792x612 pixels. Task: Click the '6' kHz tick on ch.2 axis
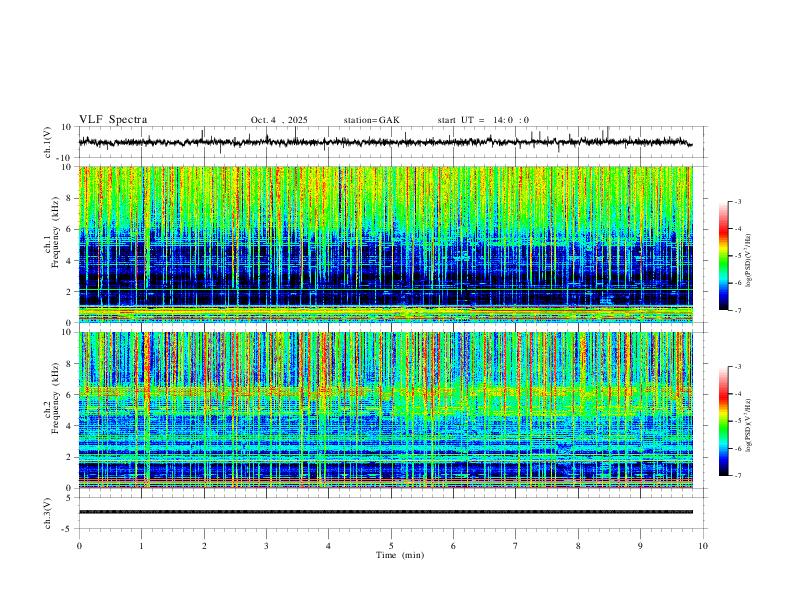tap(70, 395)
